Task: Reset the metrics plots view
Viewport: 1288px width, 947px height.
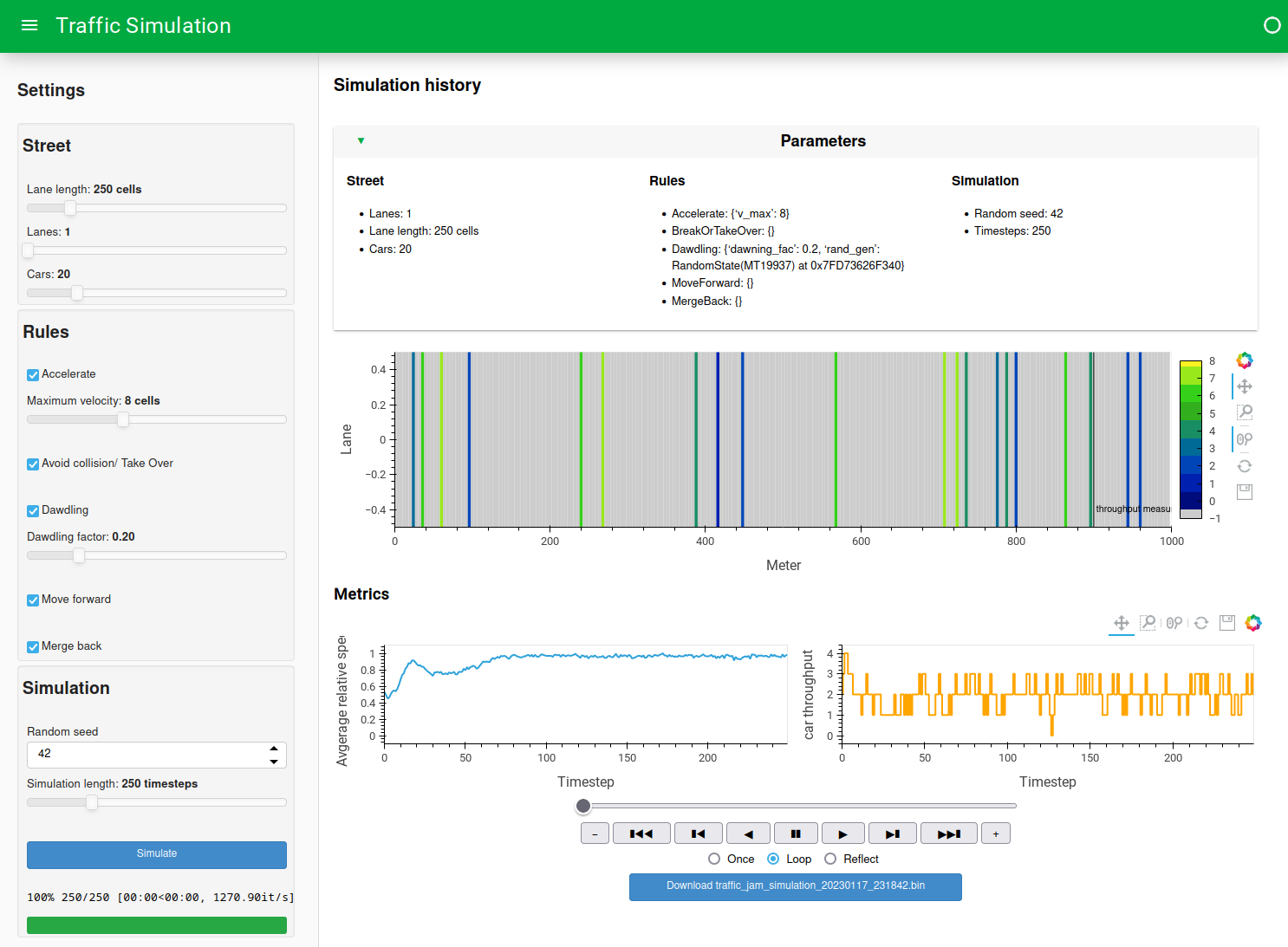Action: [1201, 623]
